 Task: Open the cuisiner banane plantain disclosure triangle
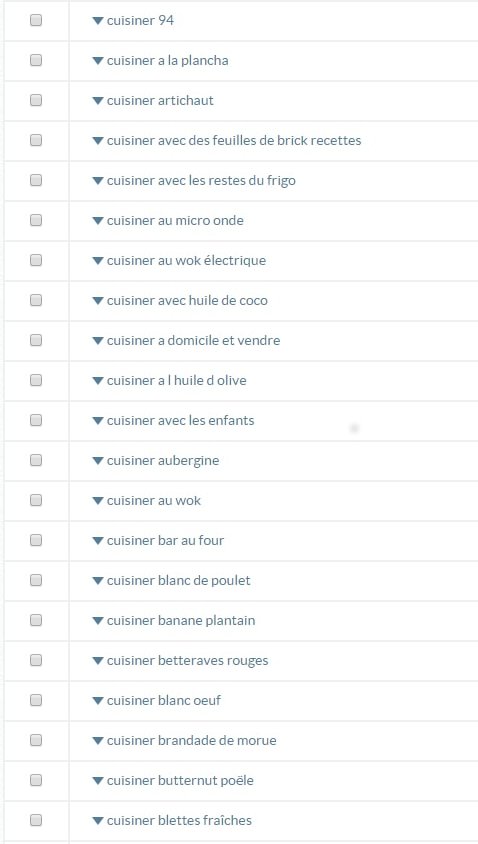[97, 621]
